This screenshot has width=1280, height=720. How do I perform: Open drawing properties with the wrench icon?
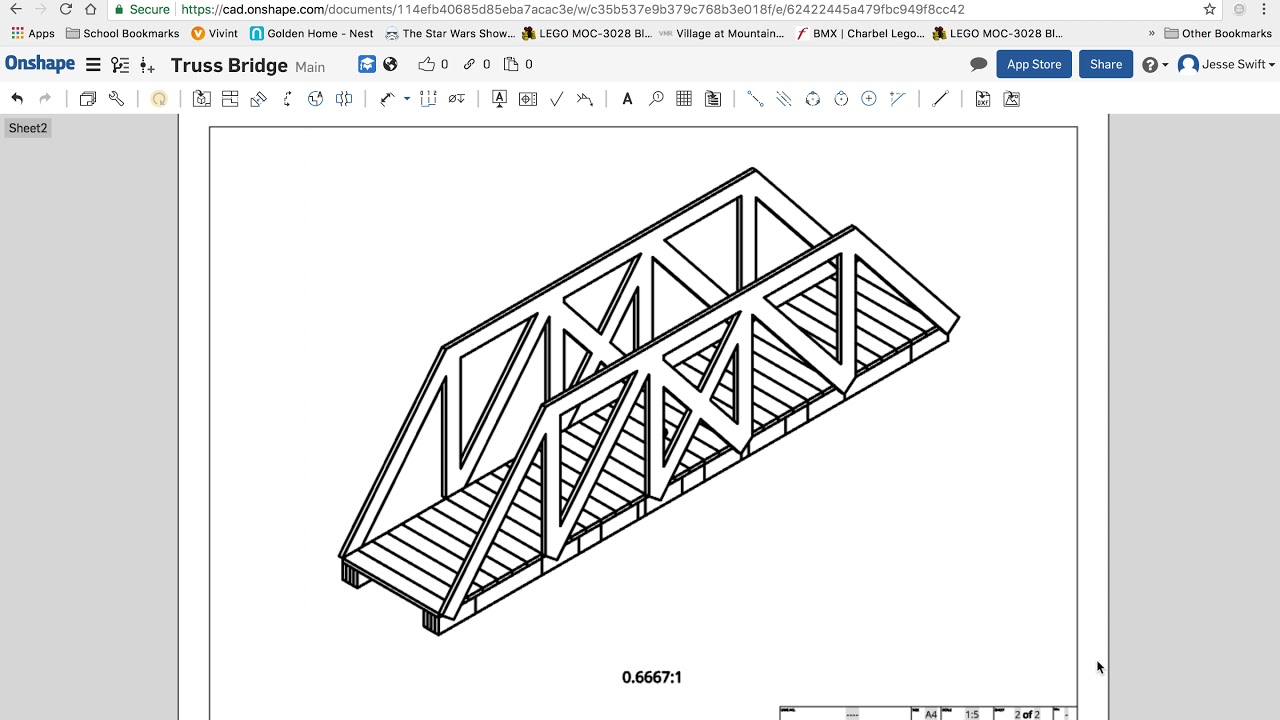click(117, 98)
